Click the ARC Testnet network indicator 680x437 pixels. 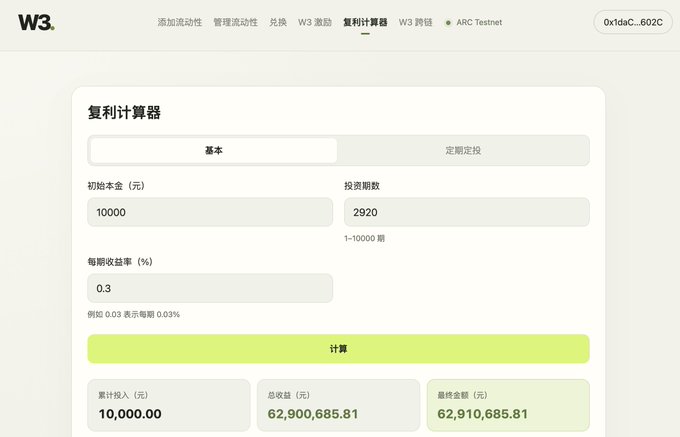point(474,22)
